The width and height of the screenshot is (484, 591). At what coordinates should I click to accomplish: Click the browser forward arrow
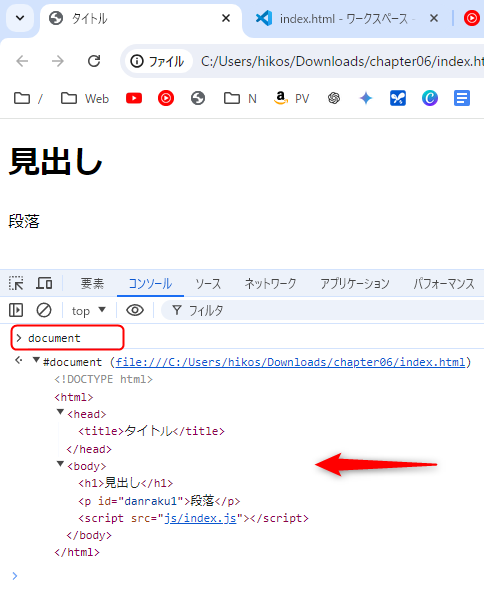tap(58, 61)
